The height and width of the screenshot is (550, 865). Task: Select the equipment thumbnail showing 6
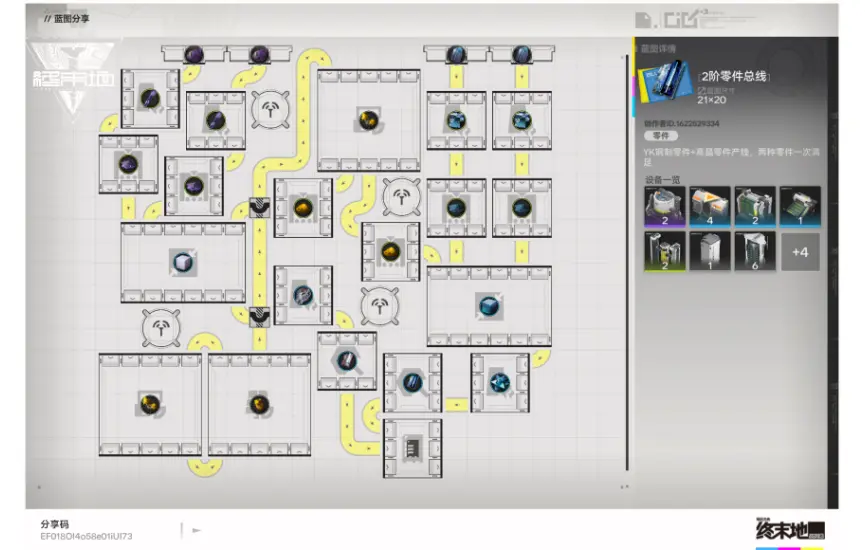click(x=755, y=252)
